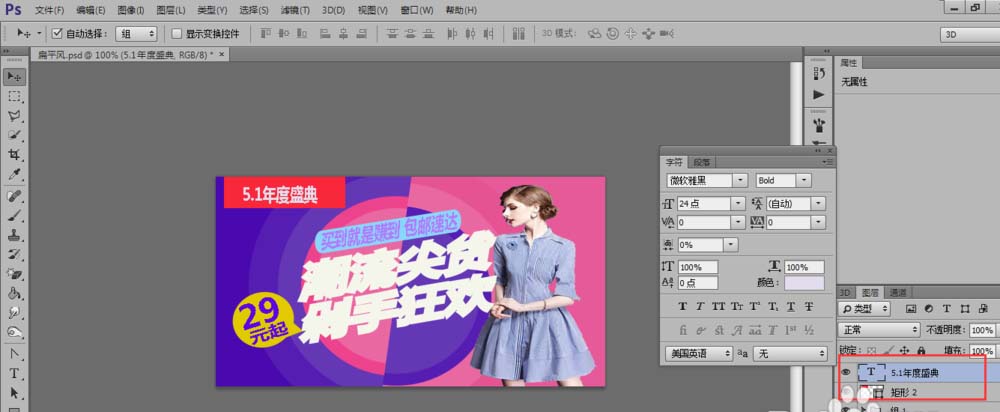Open the (自动) leading dropdown
1000x412 pixels.
(795, 203)
